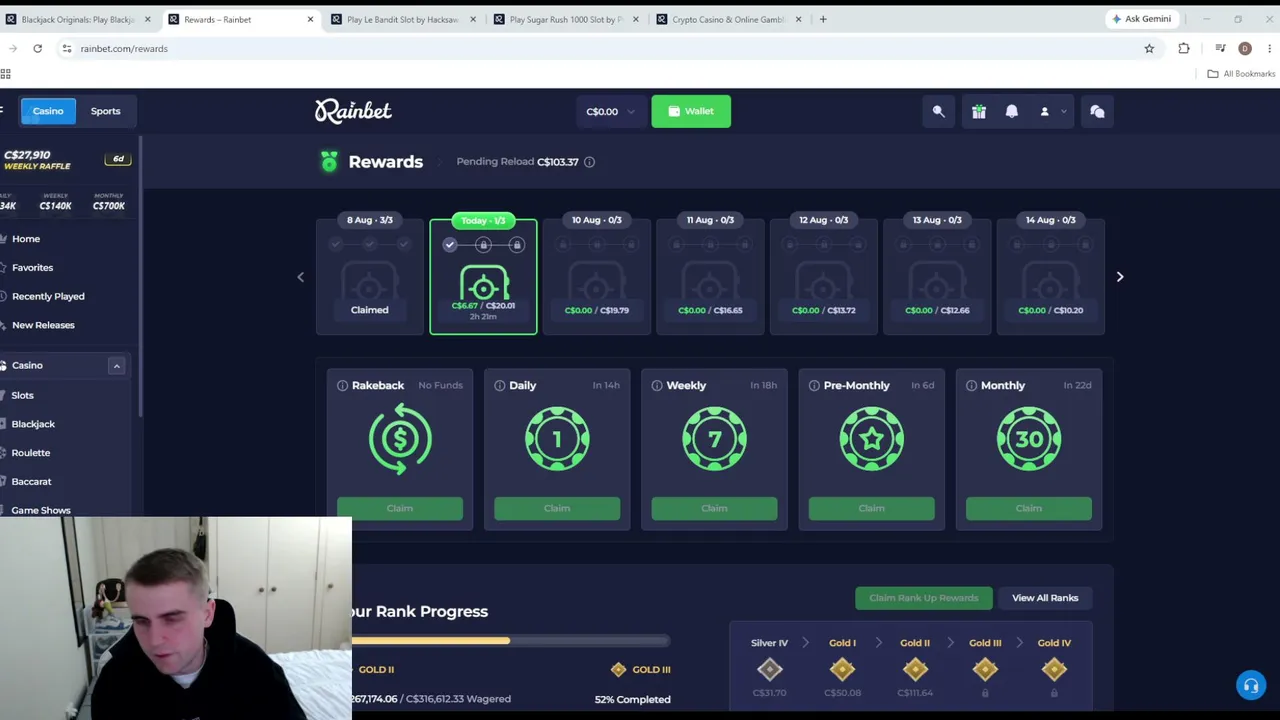This screenshot has width=1280, height=720.
Task: Switch to the Sports tab
Action: 105,111
